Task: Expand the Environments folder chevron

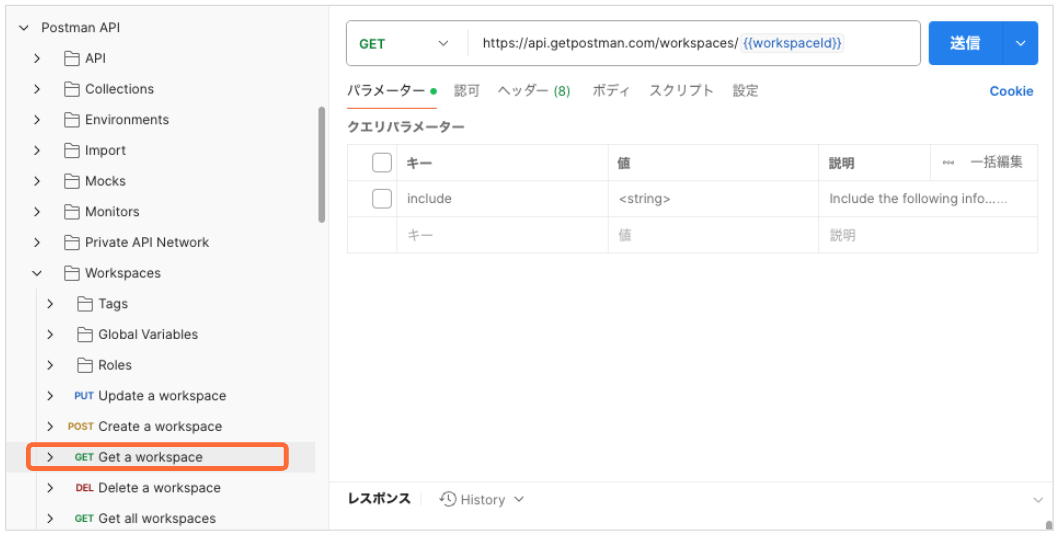Action: pyautogui.click(x=37, y=120)
